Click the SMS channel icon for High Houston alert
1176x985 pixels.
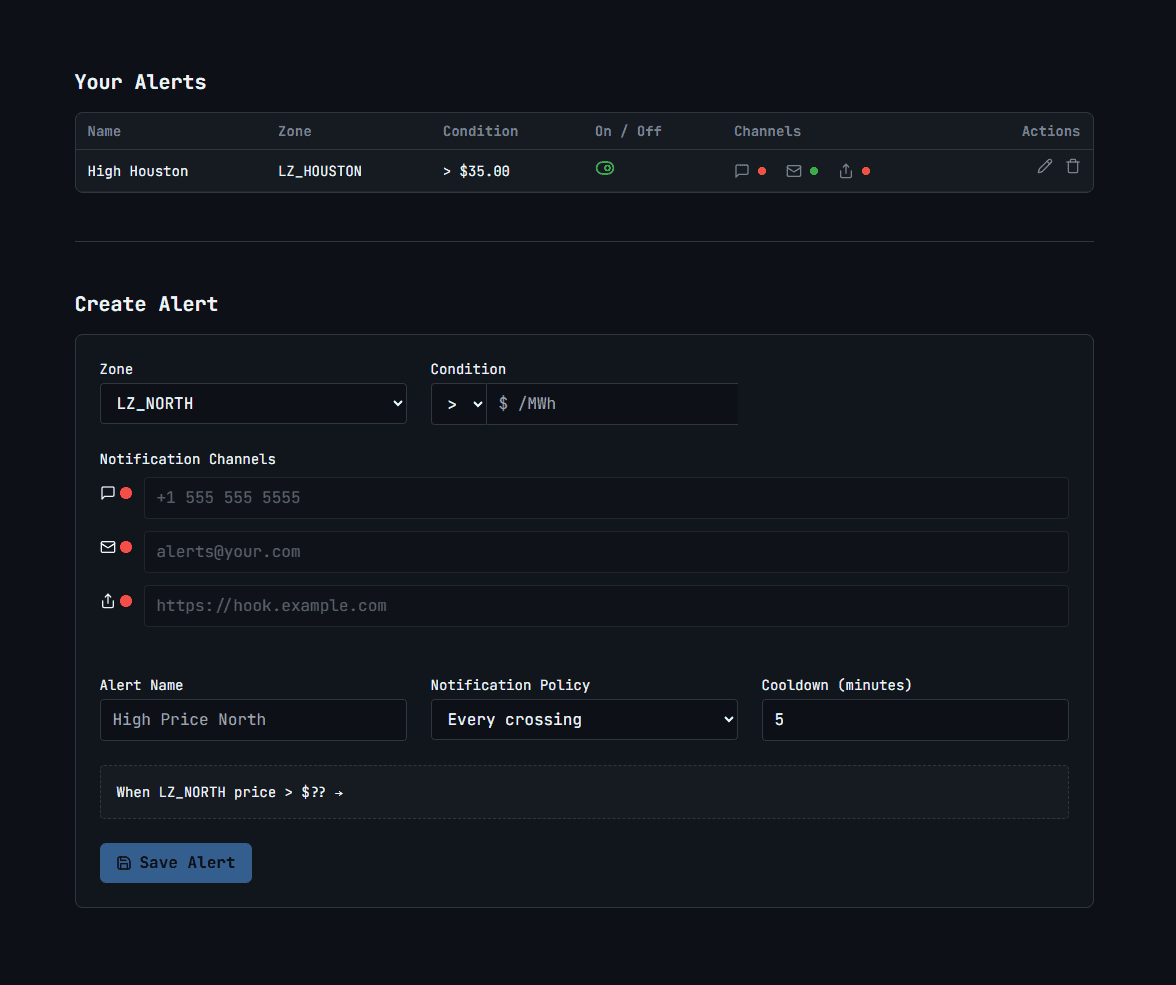[741, 170]
